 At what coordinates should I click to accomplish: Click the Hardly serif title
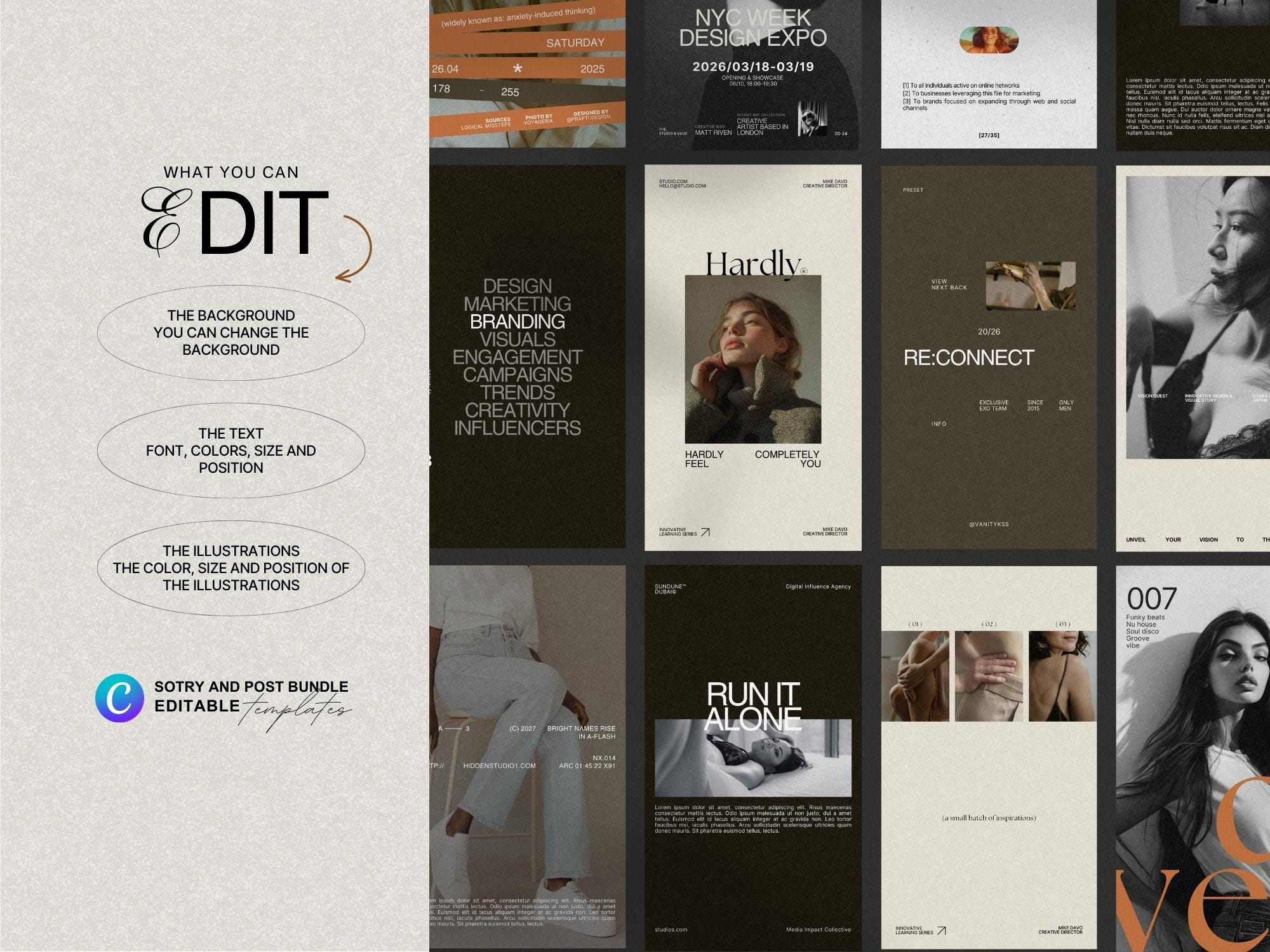[x=754, y=265]
